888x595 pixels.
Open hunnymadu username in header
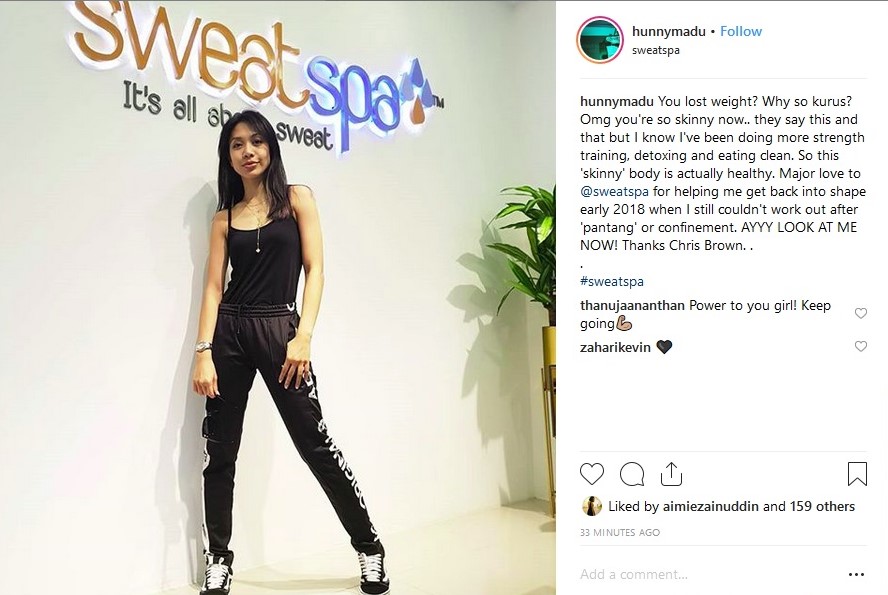point(668,31)
